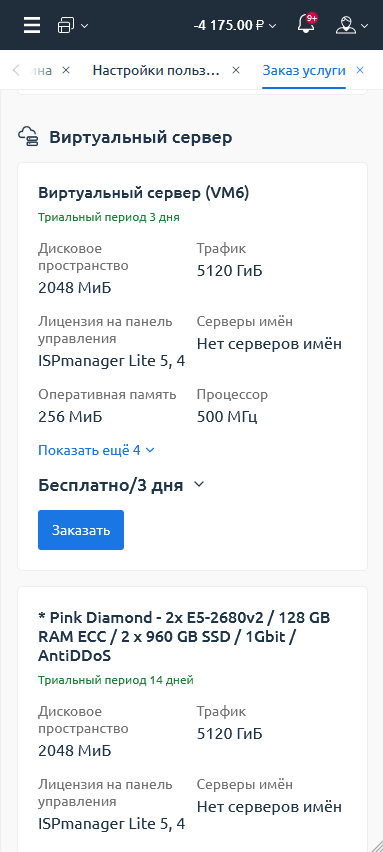Click the Заказать button
Viewport: 383px width, 852px height.
[81, 530]
